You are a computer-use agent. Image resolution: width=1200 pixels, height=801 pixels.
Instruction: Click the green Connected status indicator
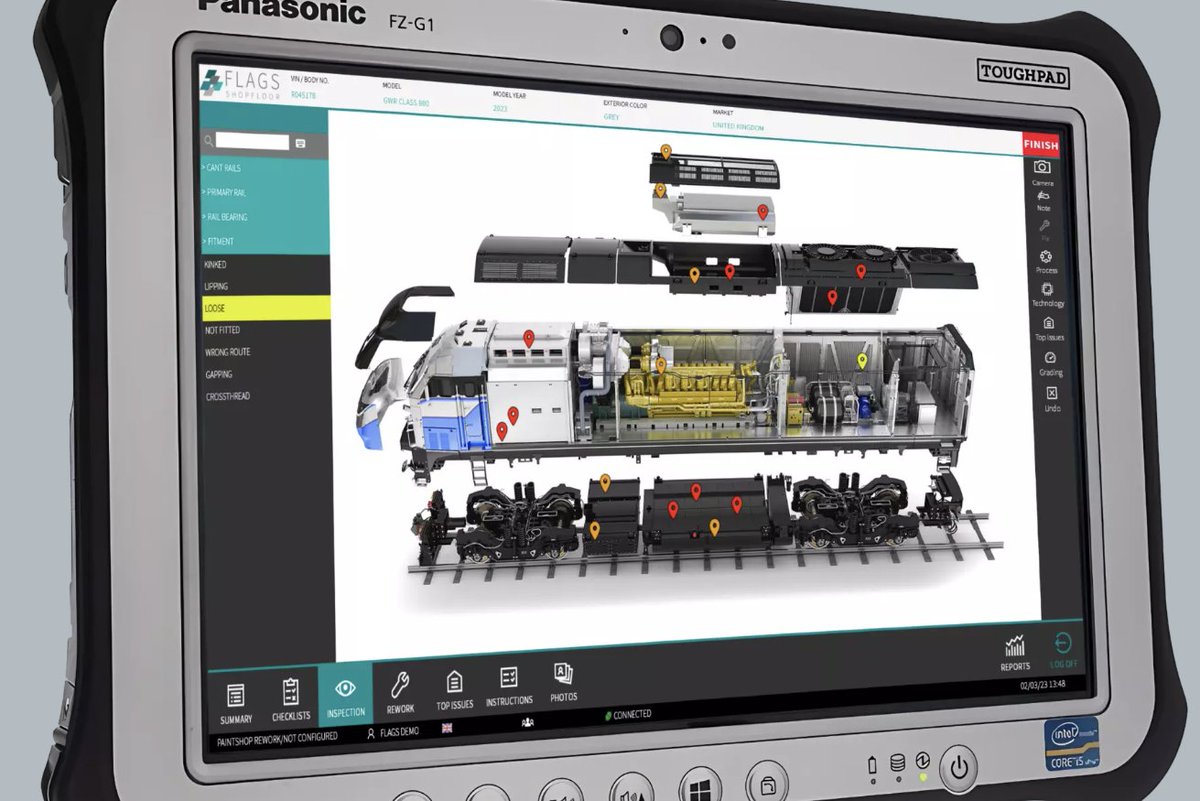628,715
